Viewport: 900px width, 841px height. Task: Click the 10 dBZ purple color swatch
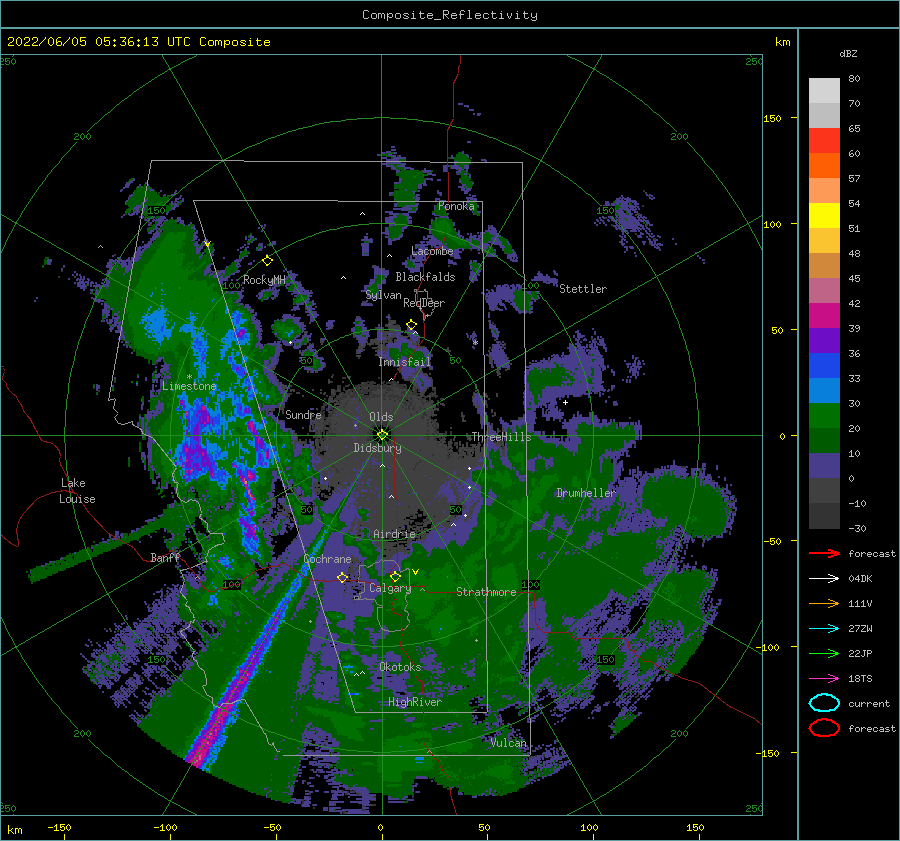pos(824,465)
